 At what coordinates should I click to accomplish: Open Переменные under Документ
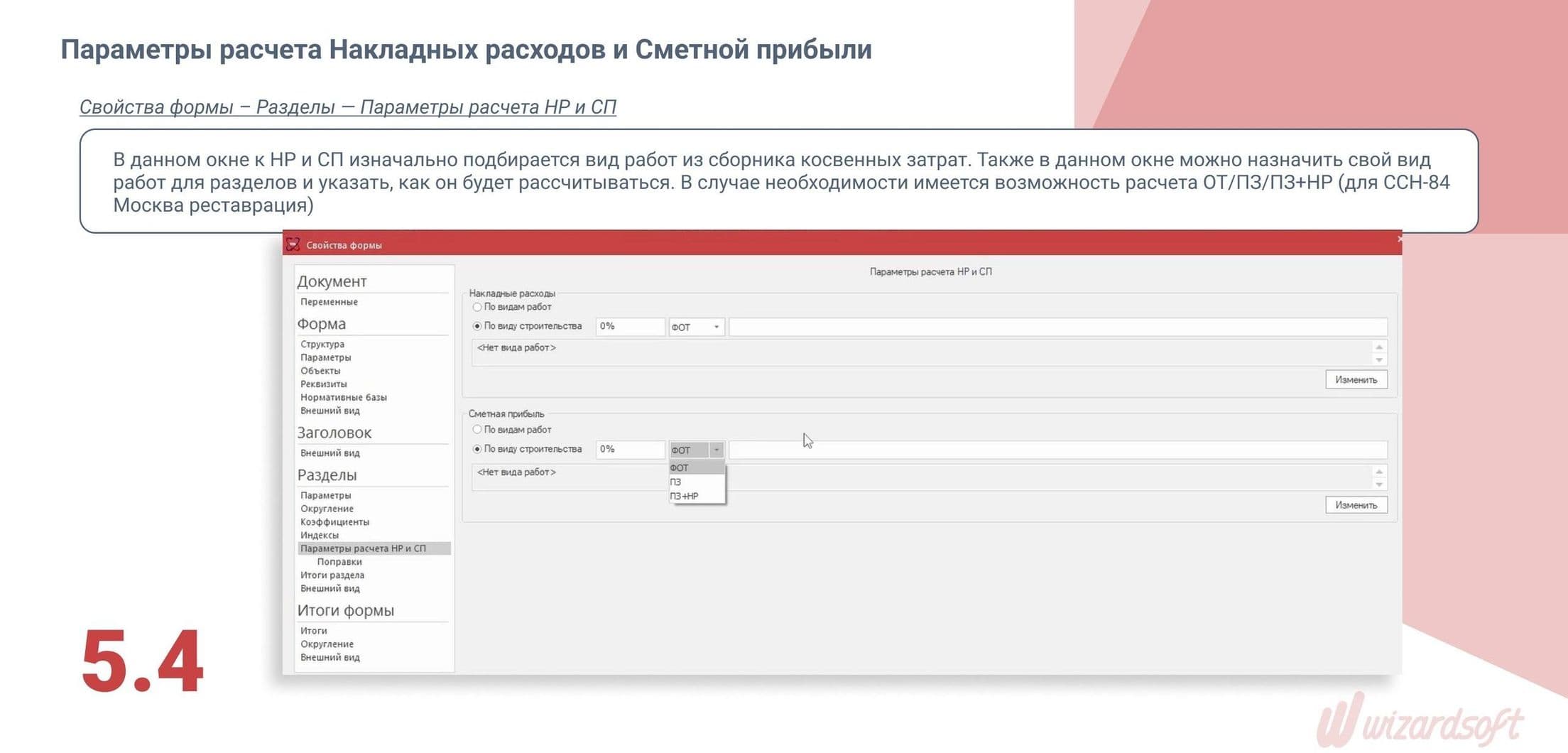coord(329,302)
